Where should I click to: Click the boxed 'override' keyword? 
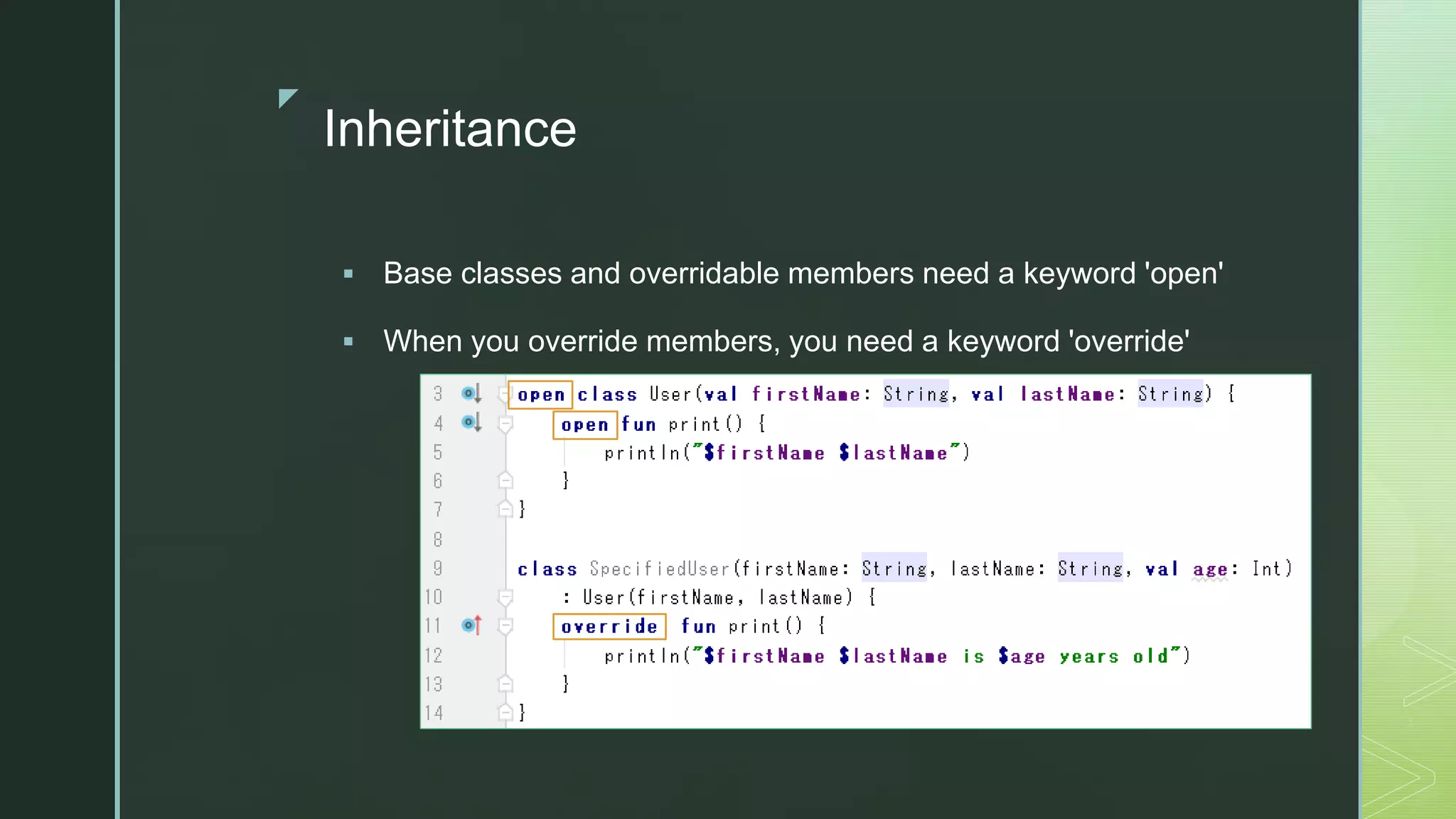[x=609, y=626]
